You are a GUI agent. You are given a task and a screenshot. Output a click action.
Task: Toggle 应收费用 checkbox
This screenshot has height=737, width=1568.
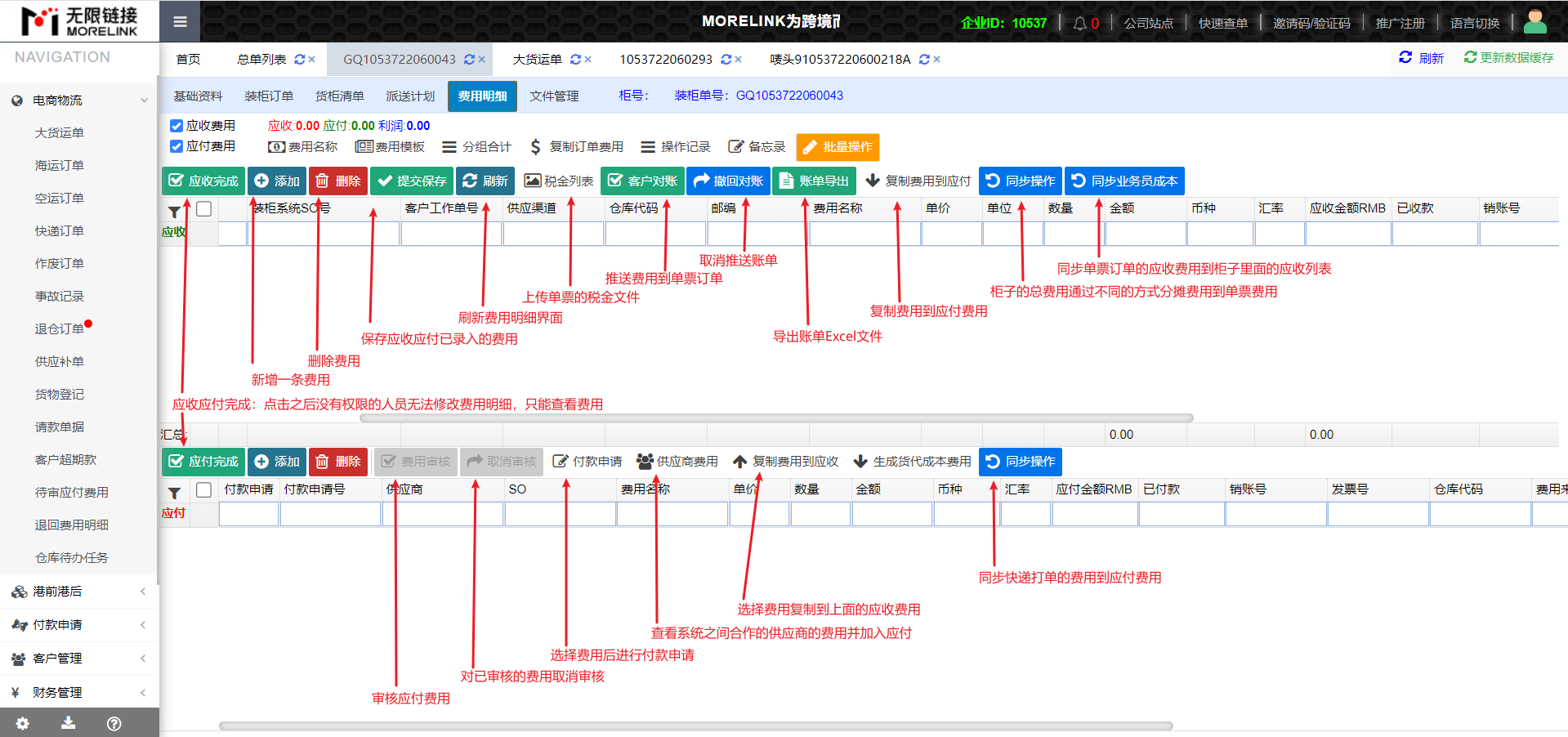click(x=176, y=126)
